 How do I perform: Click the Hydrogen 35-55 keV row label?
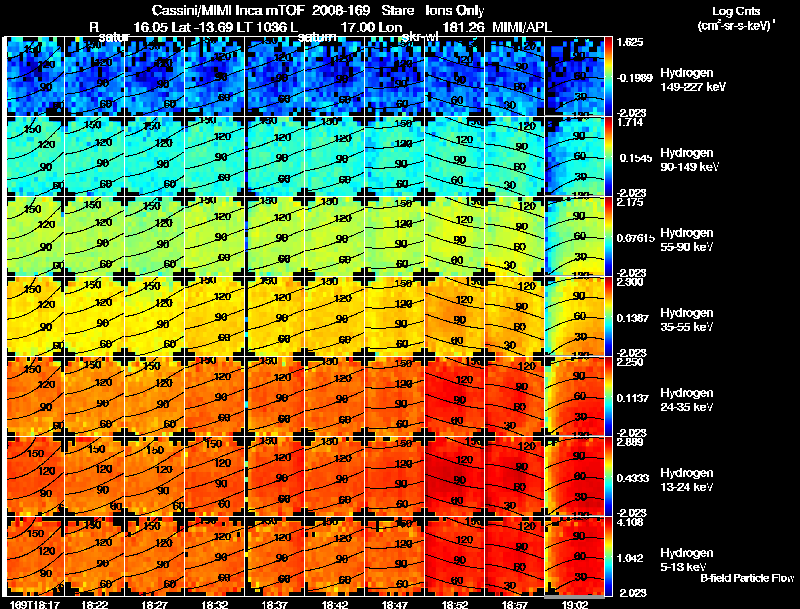687,320
